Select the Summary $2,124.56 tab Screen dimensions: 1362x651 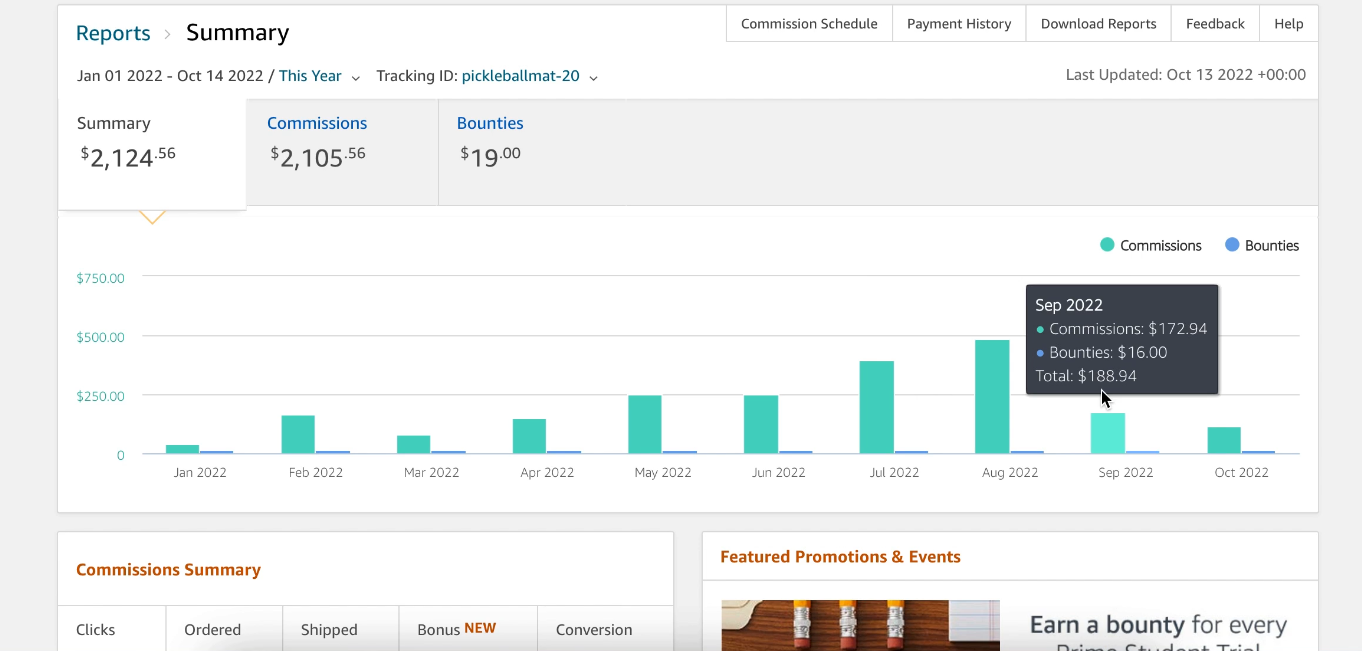(152, 154)
